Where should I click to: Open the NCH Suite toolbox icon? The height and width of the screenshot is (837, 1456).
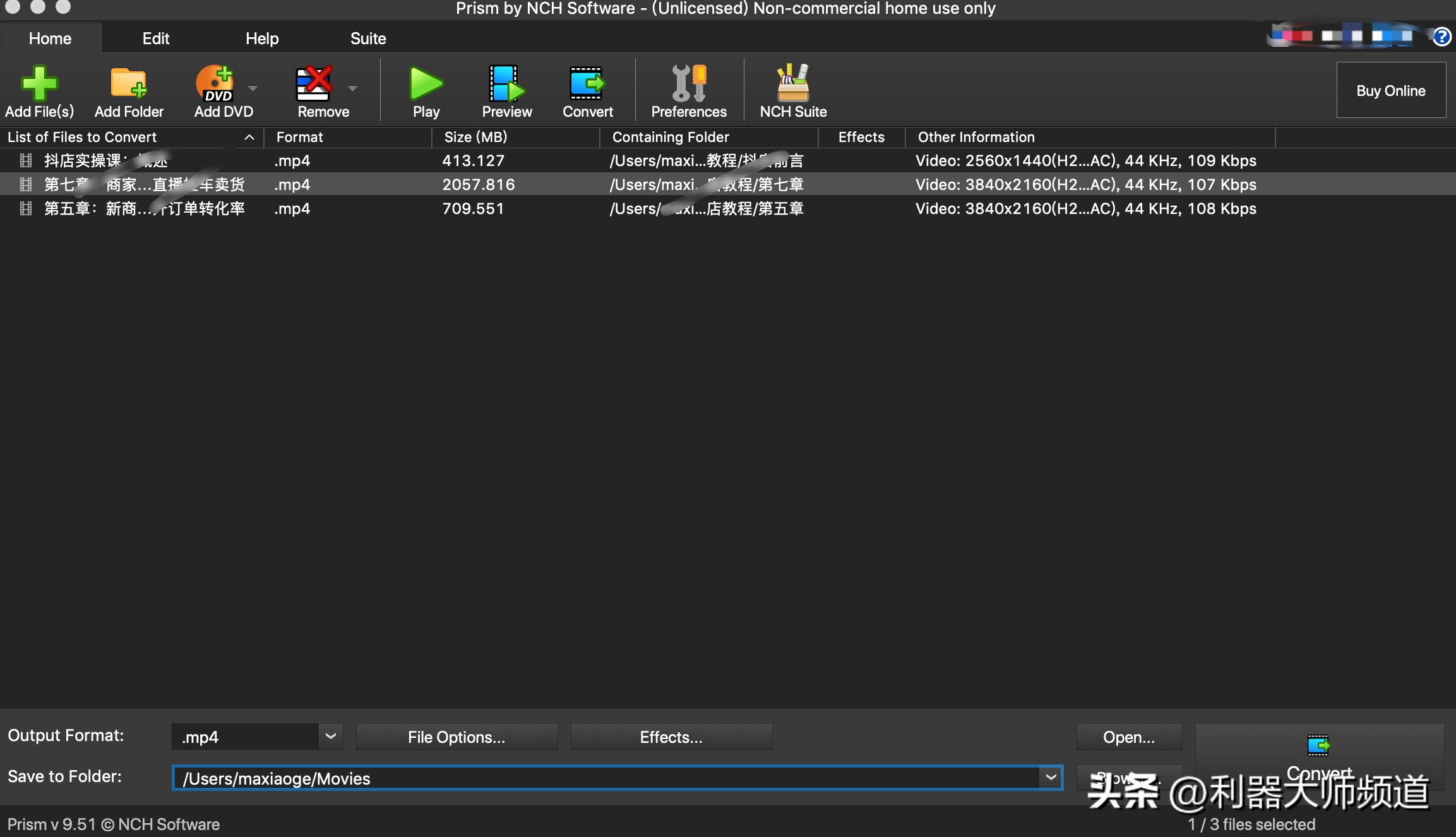coord(792,84)
